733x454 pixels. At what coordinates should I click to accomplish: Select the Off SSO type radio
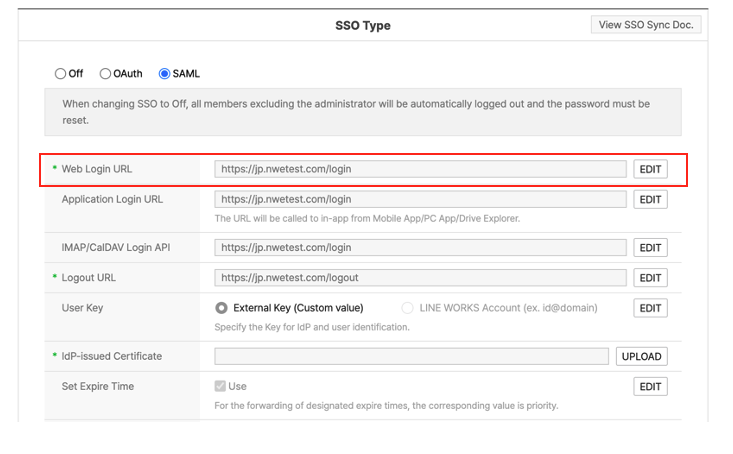pyautogui.click(x=61, y=74)
